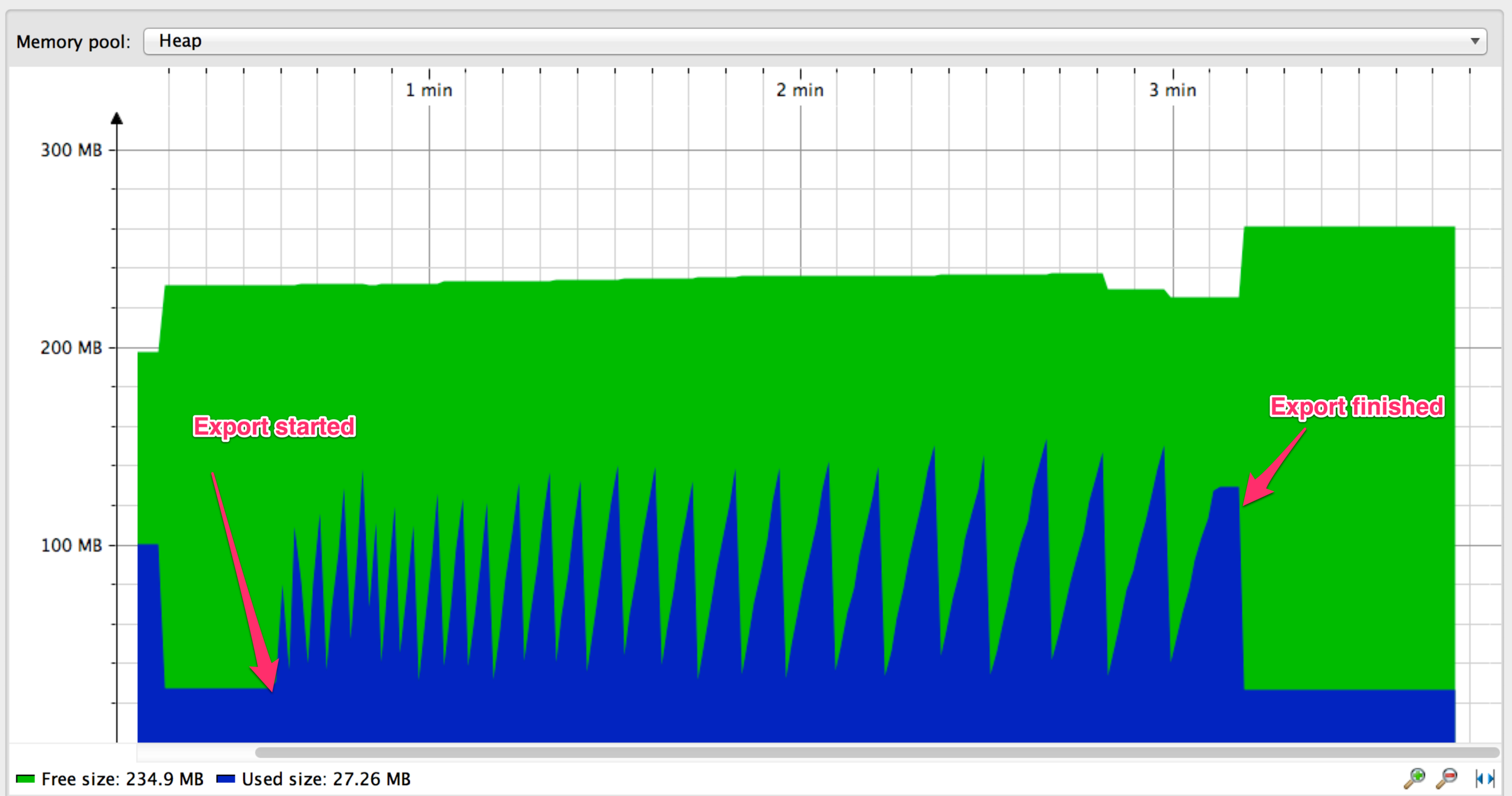The width and height of the screenshot is (1512, 796).
Task: Click the blue Used size legend swatch
Action: click(226, 779)
